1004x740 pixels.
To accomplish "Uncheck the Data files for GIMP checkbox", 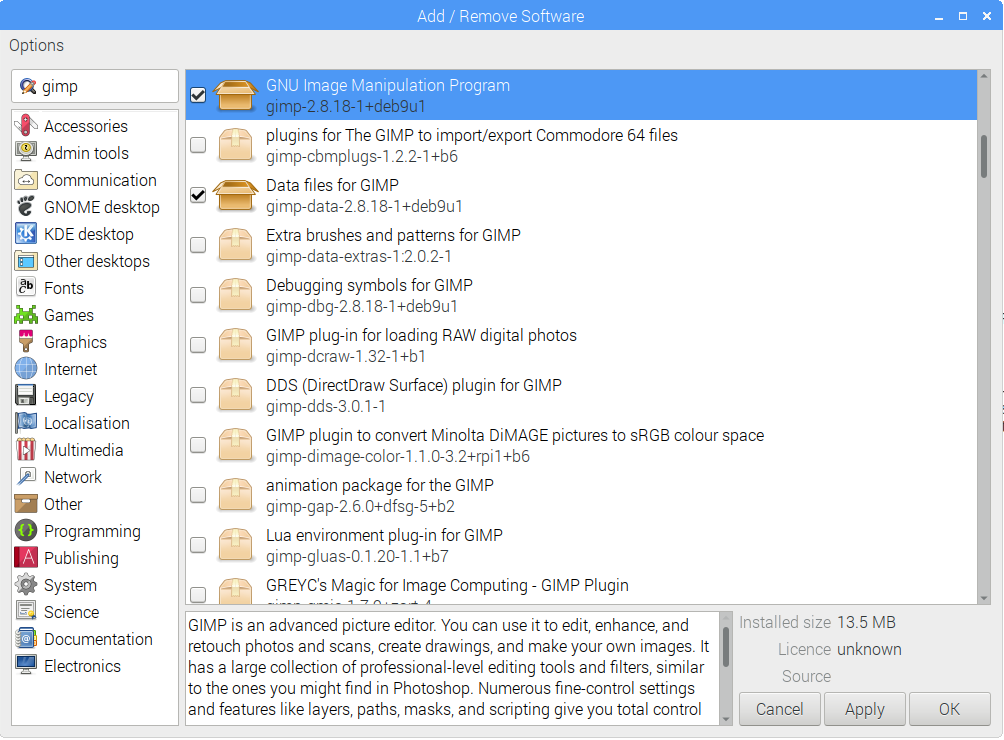I will [x=198, y=195].
